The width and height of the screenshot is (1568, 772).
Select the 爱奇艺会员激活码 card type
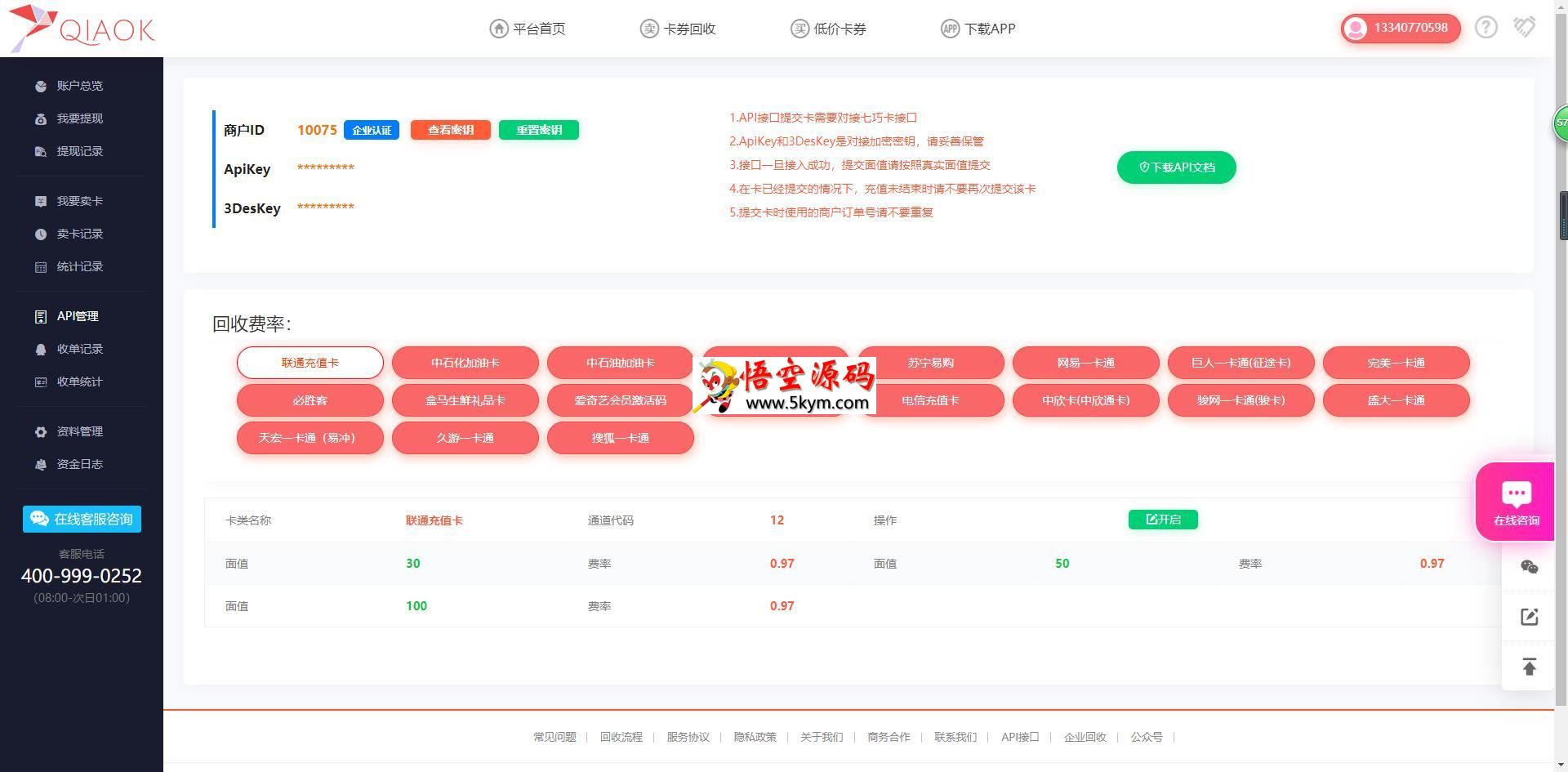[621, 400]
